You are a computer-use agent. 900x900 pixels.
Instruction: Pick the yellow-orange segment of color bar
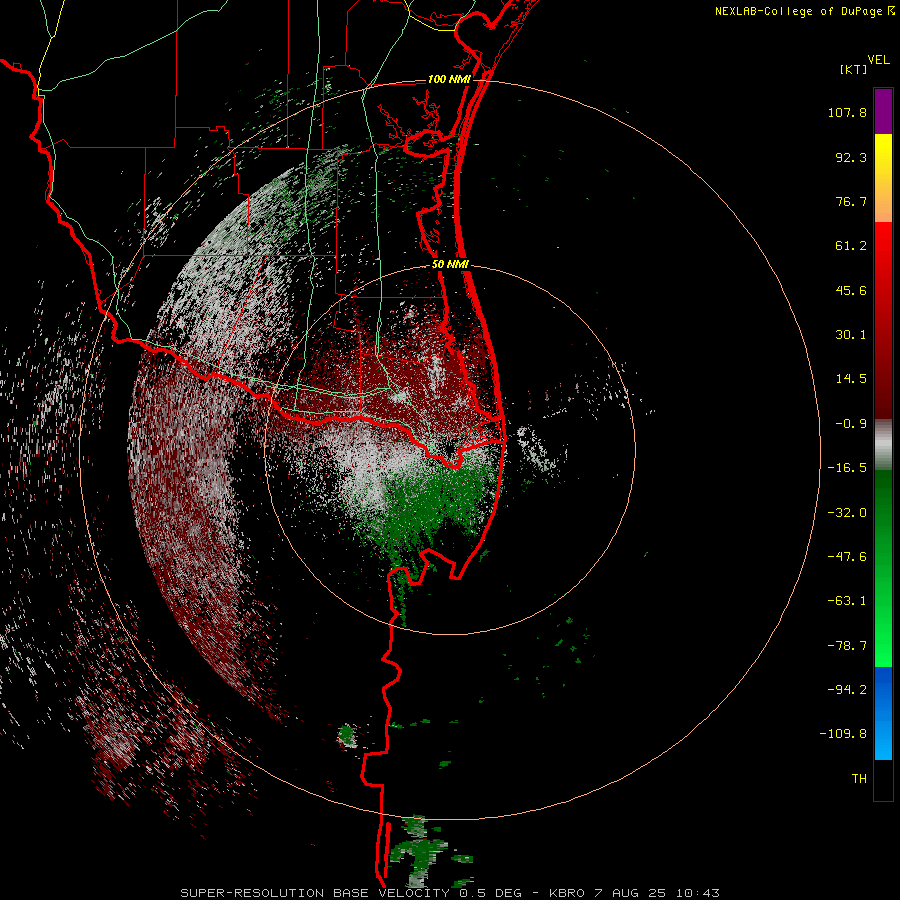click(x=883, y=178)
